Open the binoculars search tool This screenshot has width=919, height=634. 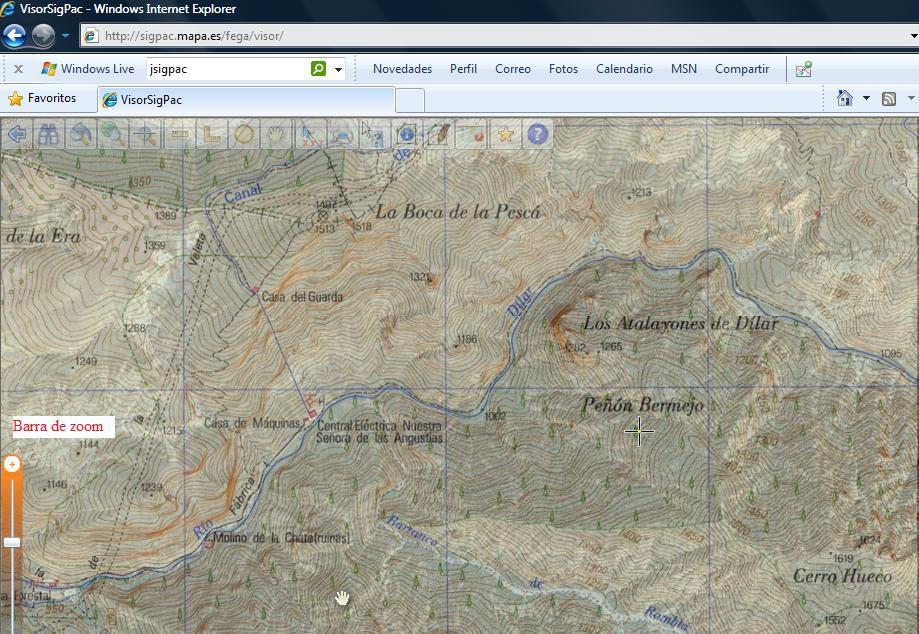[x=48, y=133]
